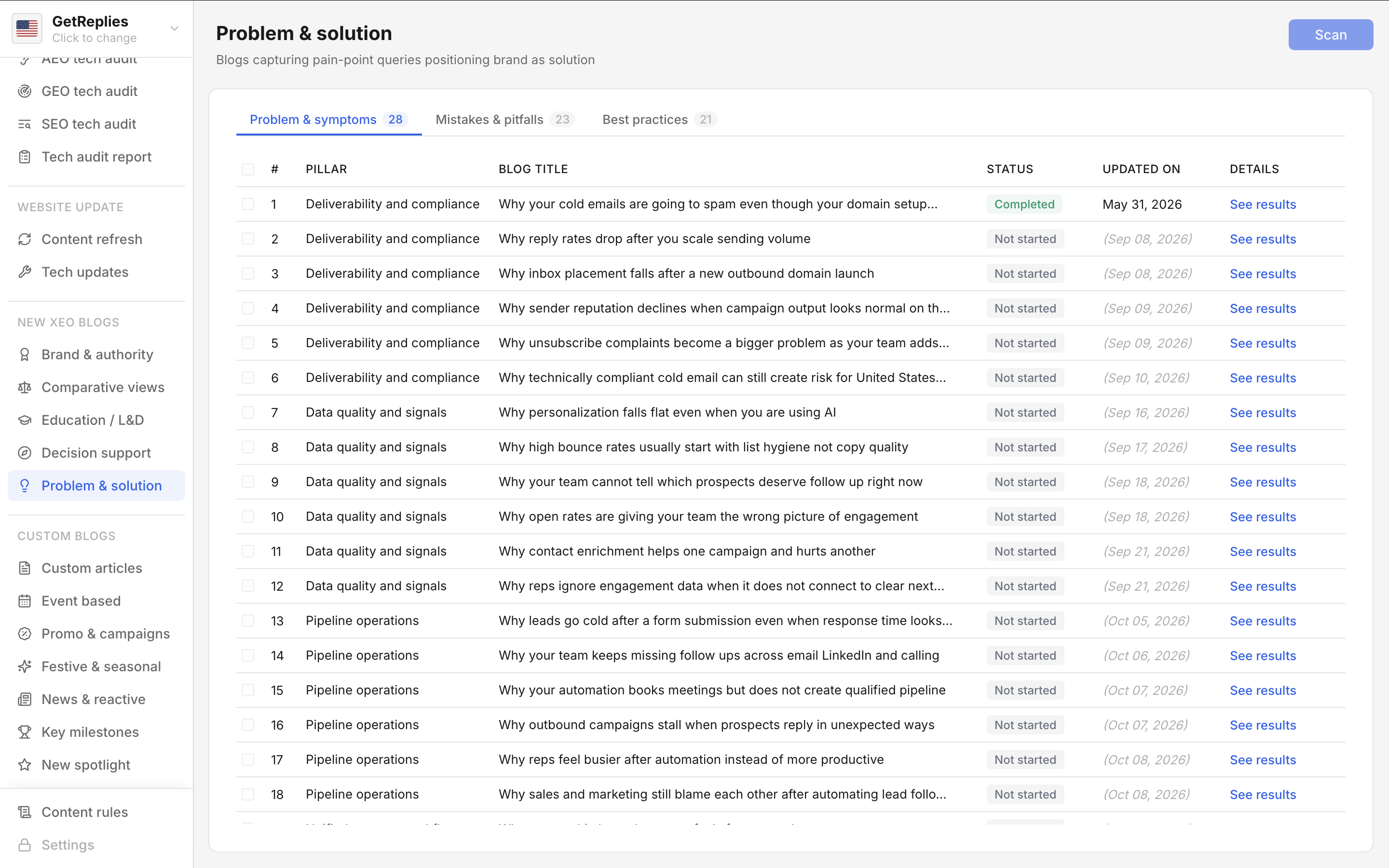Open See results for row 1 Completed blog
1389x868 pixels.
point(1263,204)
